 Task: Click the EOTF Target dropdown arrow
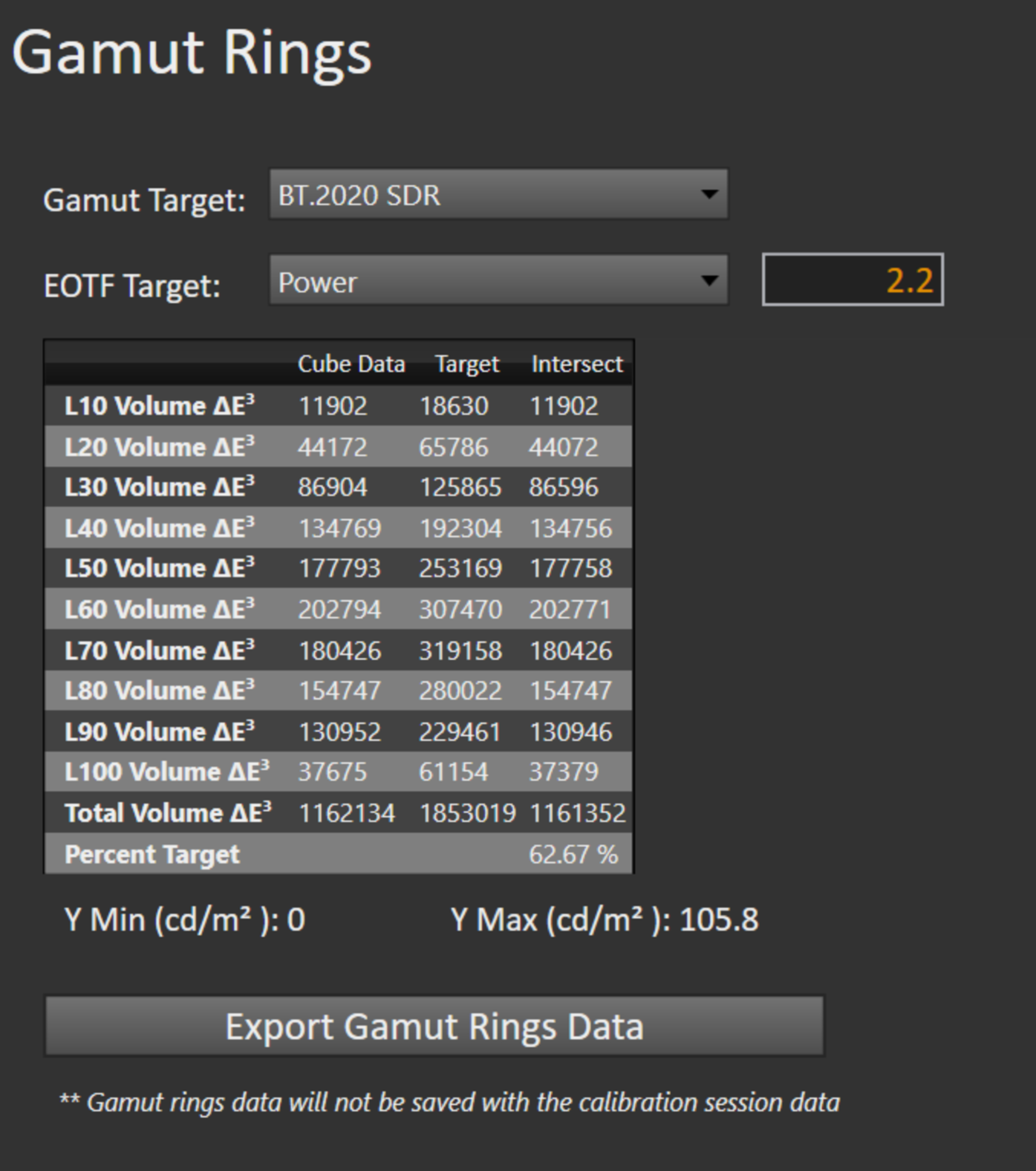(x=709, y=281)
